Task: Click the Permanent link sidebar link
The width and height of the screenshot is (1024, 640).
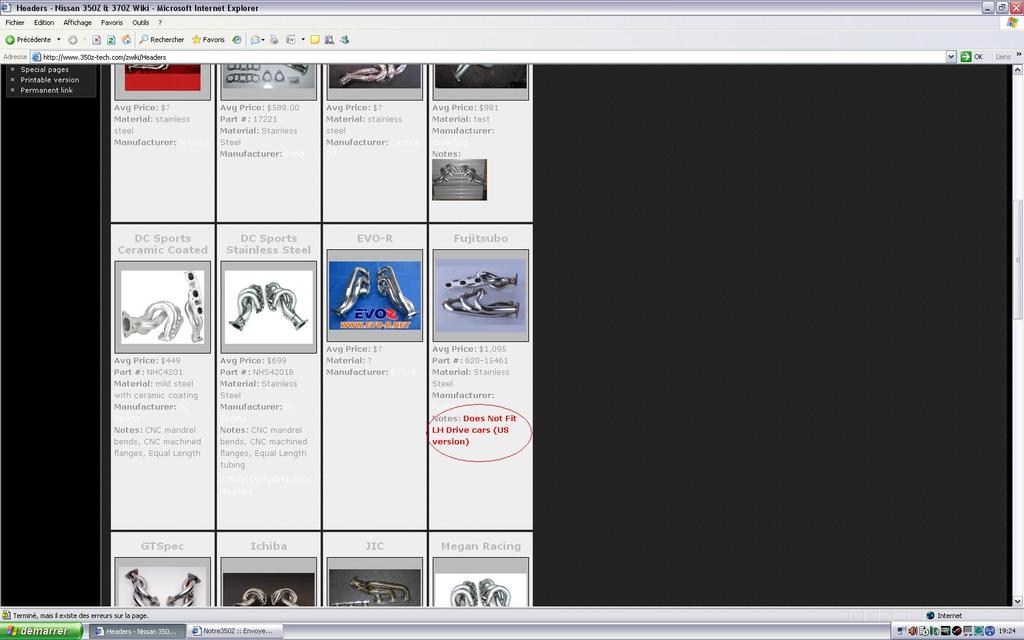Action: tap(46, 90)
